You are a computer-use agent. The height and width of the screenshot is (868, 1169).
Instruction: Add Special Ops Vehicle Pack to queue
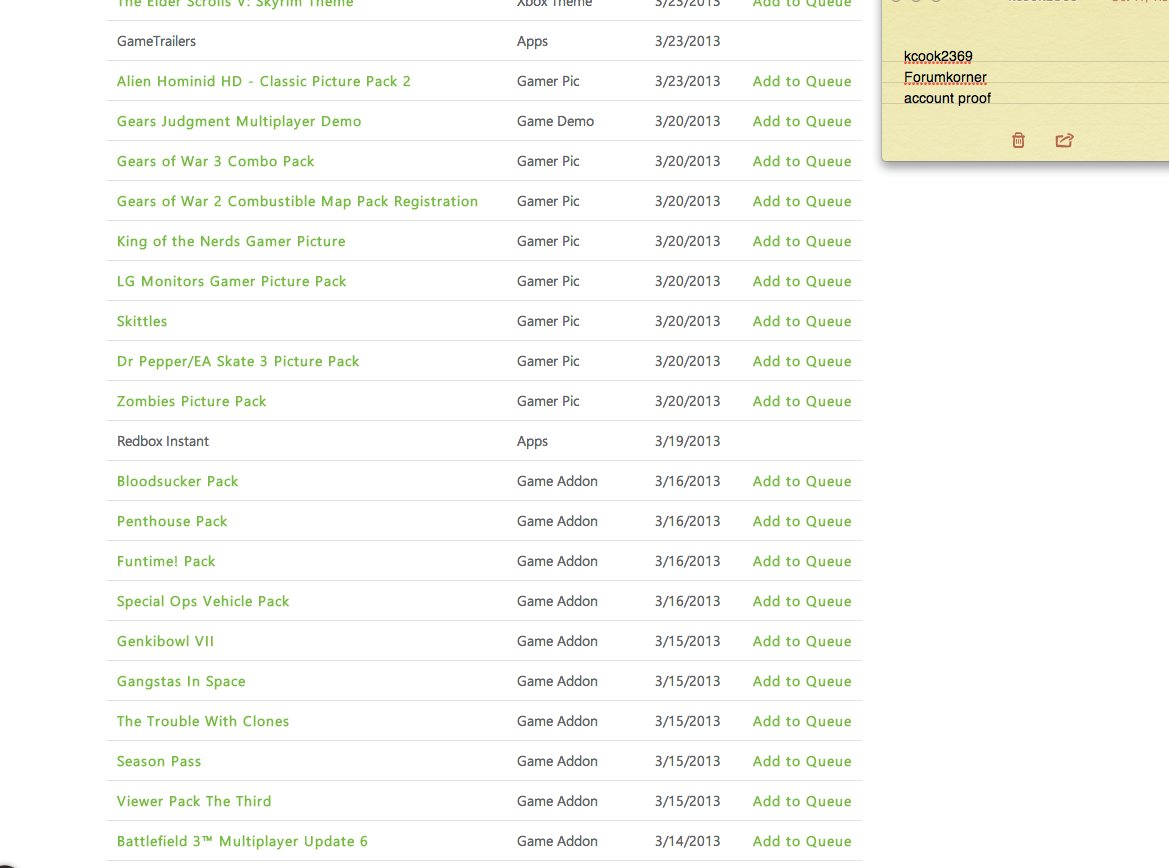(802, 602)
